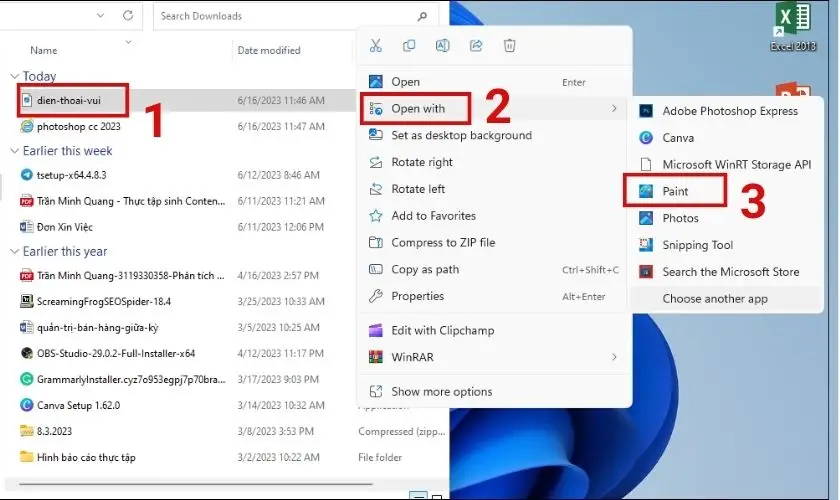The height and width of the screenshot is (500, 840).
Task: Click the sort chevron above Name column
Action: coord(128,41)
